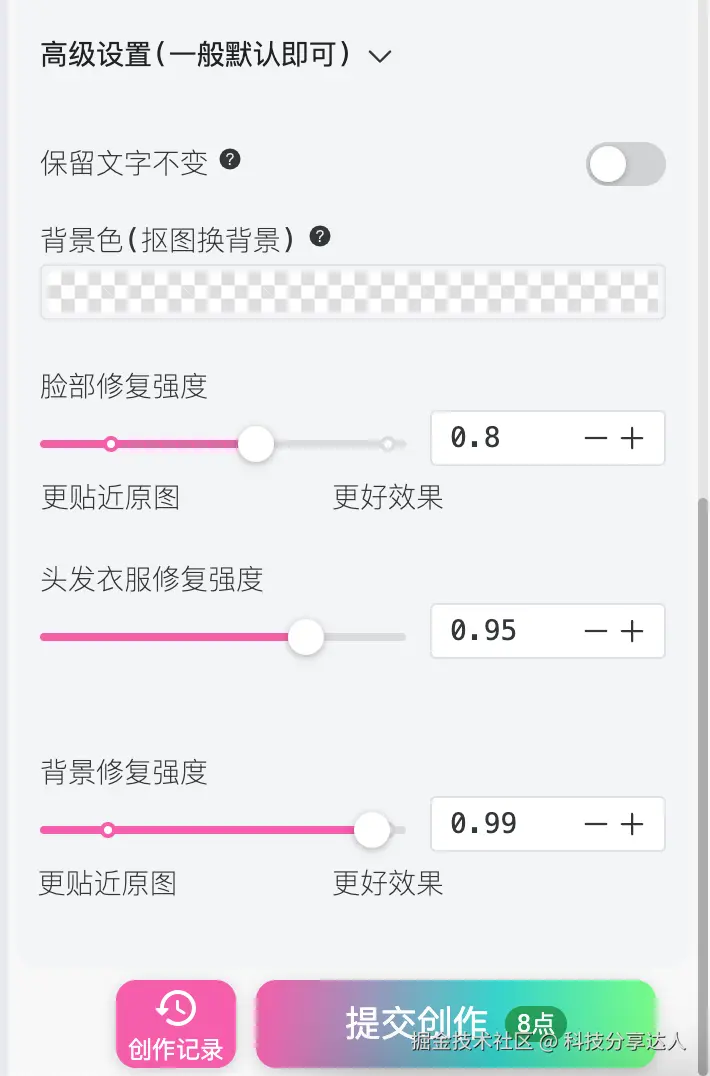Image resolution: width=710 pixels, height=1076 pixels.
Task: Click the clock icon on 创作记录 button
Action: click(176, 1005)
